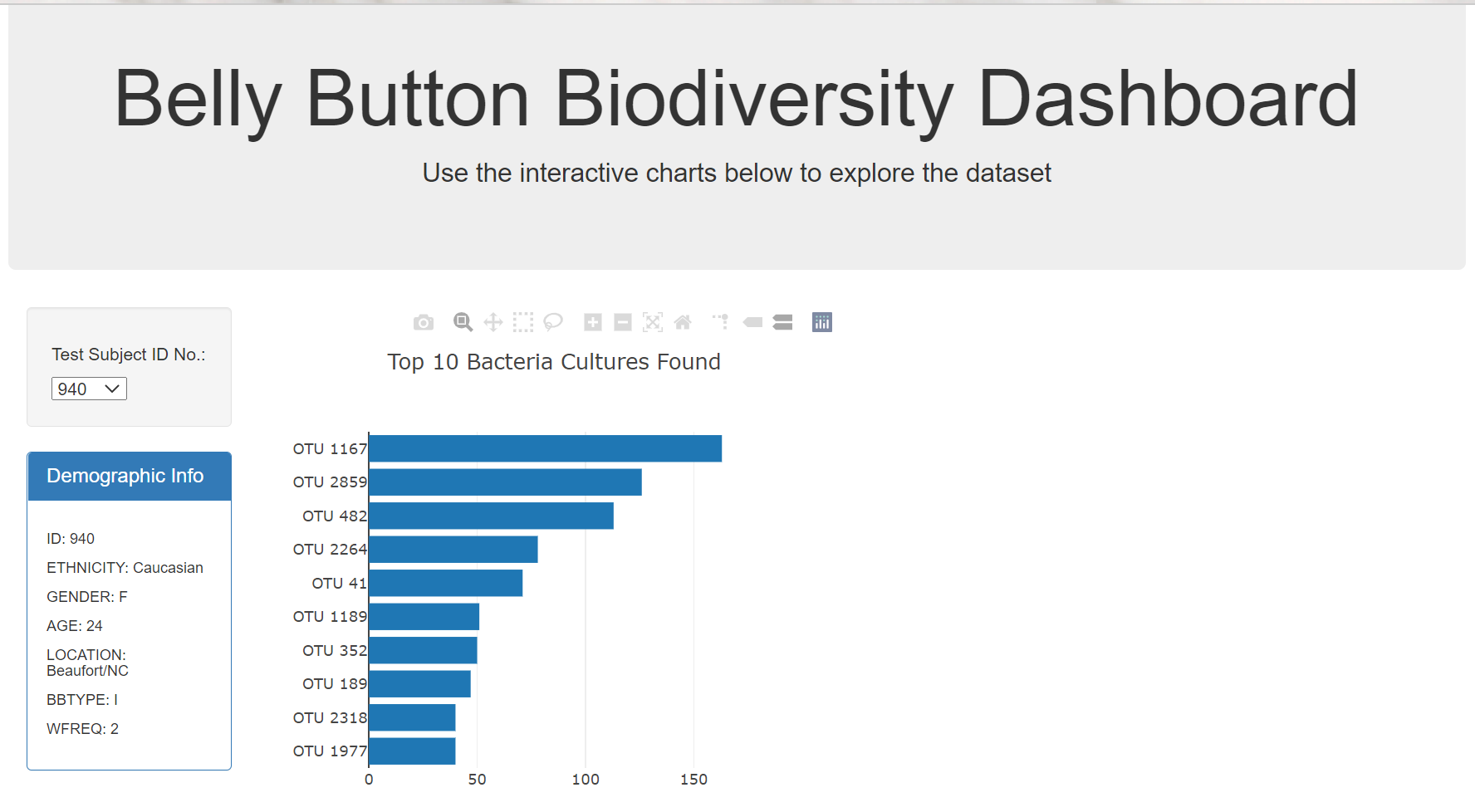Reset axes using the home icon
The image size is (1475, 812).
(x=683, y=322)
